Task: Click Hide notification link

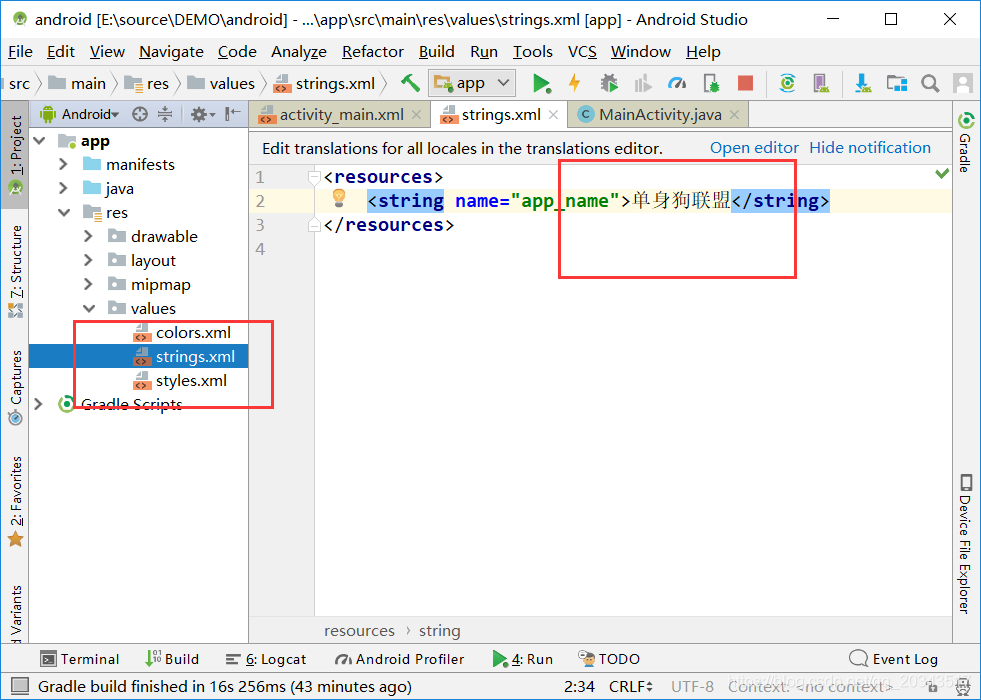Action: coord(870,148)
